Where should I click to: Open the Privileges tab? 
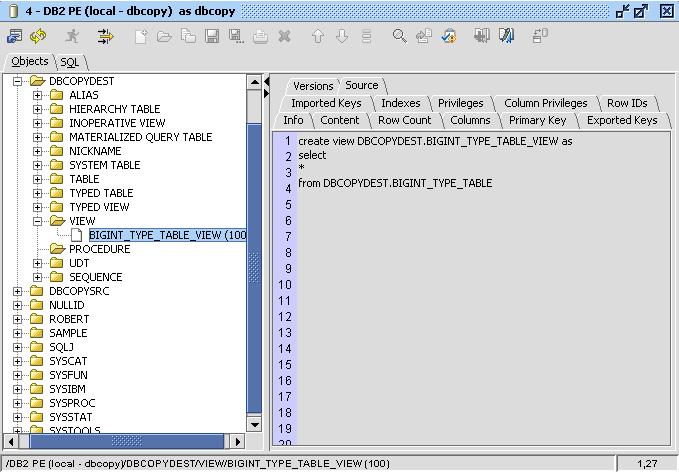(x=461, y=103)
